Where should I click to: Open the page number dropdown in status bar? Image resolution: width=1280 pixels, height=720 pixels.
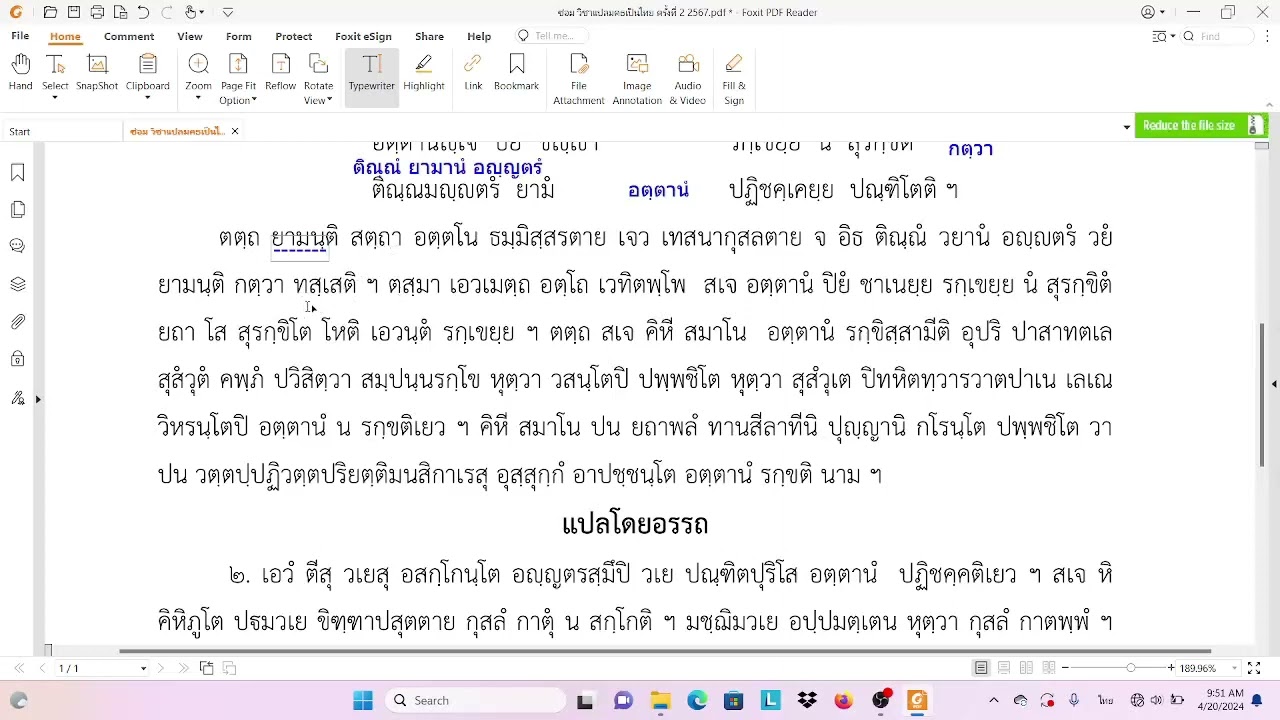[143, 668]
